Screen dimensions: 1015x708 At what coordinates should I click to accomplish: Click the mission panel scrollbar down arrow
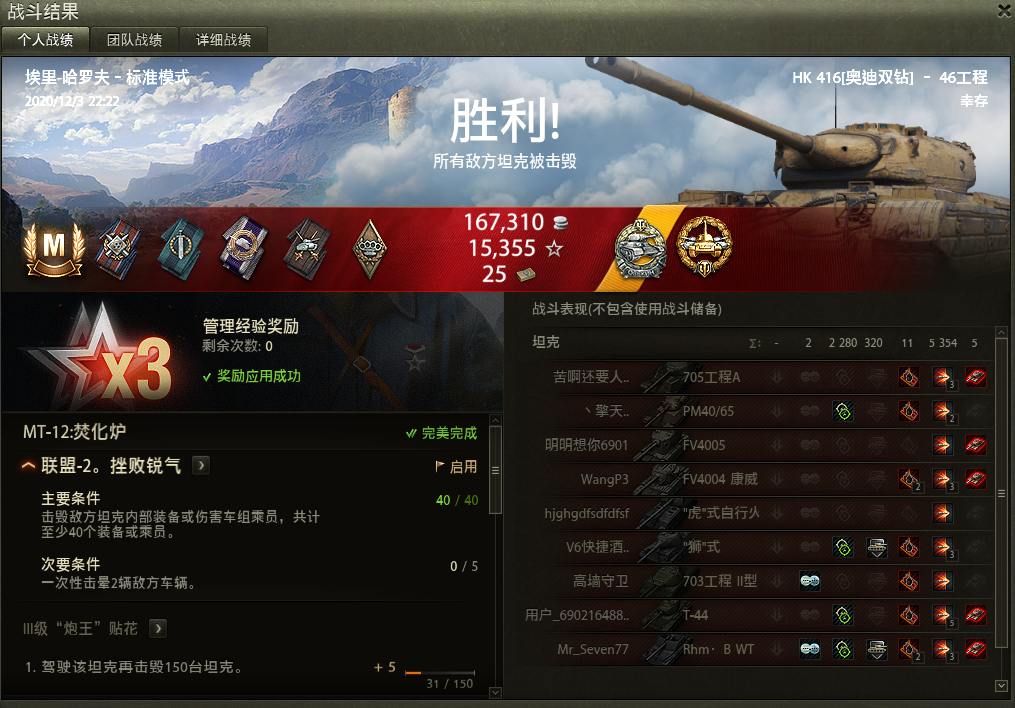[x=495, y=692]
